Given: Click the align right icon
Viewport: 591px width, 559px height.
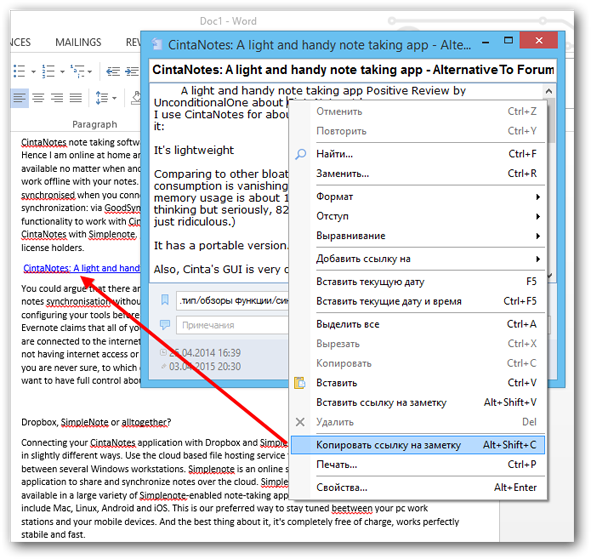Looking at the screenshot, I should tap(57, 98).
